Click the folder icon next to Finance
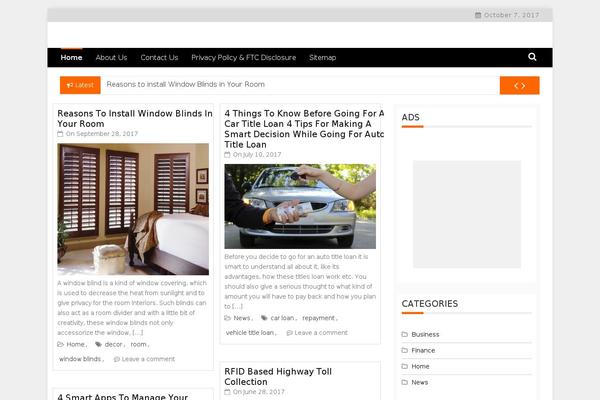This screenshot has height=400, width=600. tap(404, 350)
